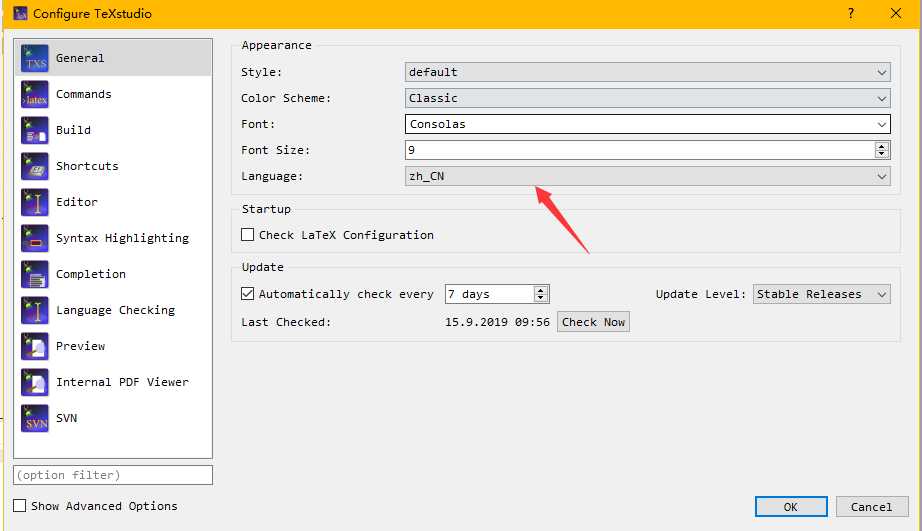
Task: Confirm settings with OK button
Action: click(x=791, y=506)
